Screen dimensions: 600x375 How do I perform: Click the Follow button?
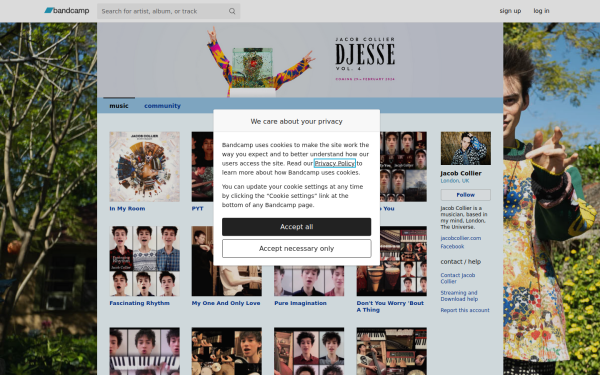click(x=466, y=195)
